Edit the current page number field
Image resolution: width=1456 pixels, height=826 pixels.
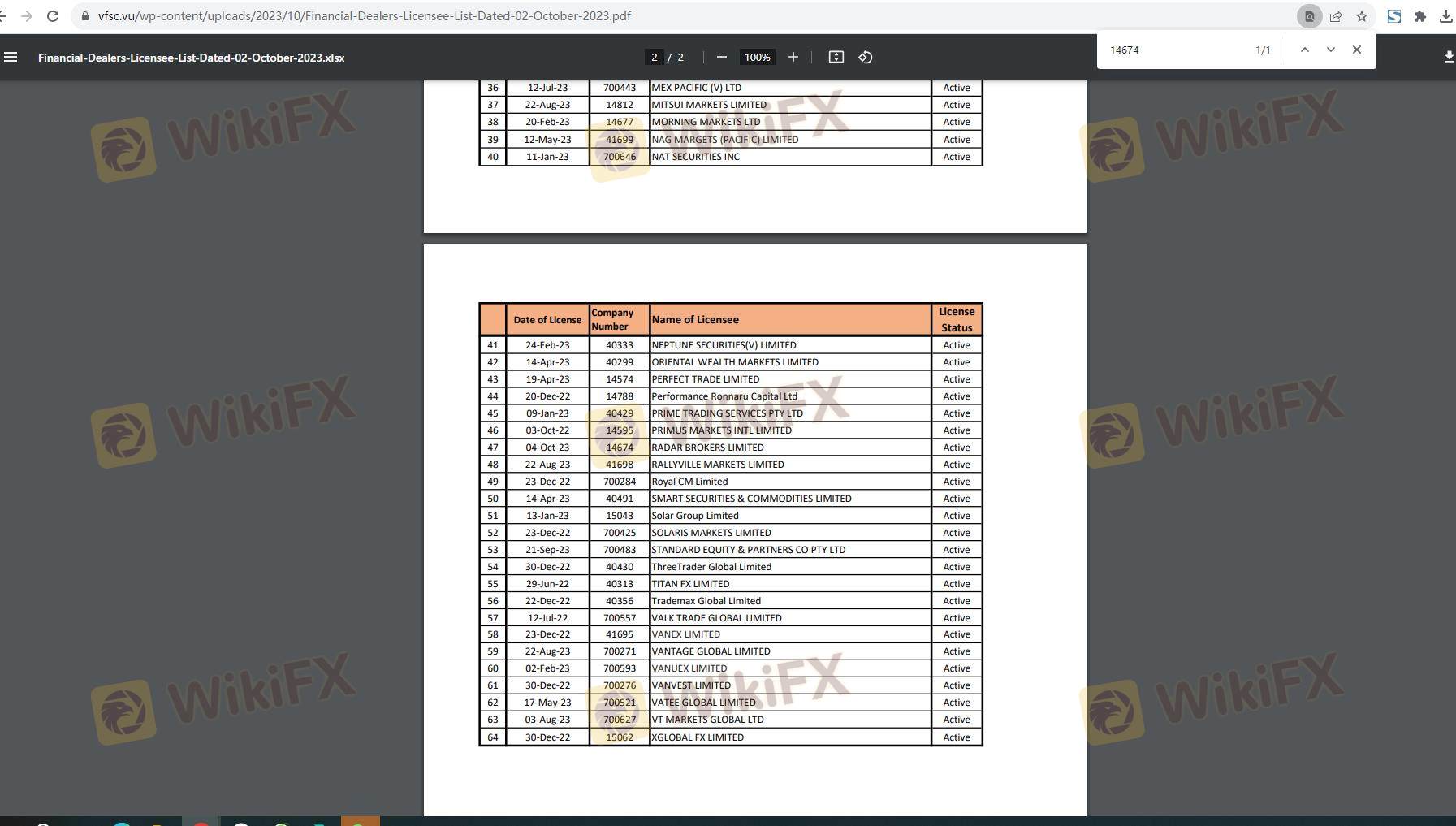pyautogui.click(x=654, y=57)
